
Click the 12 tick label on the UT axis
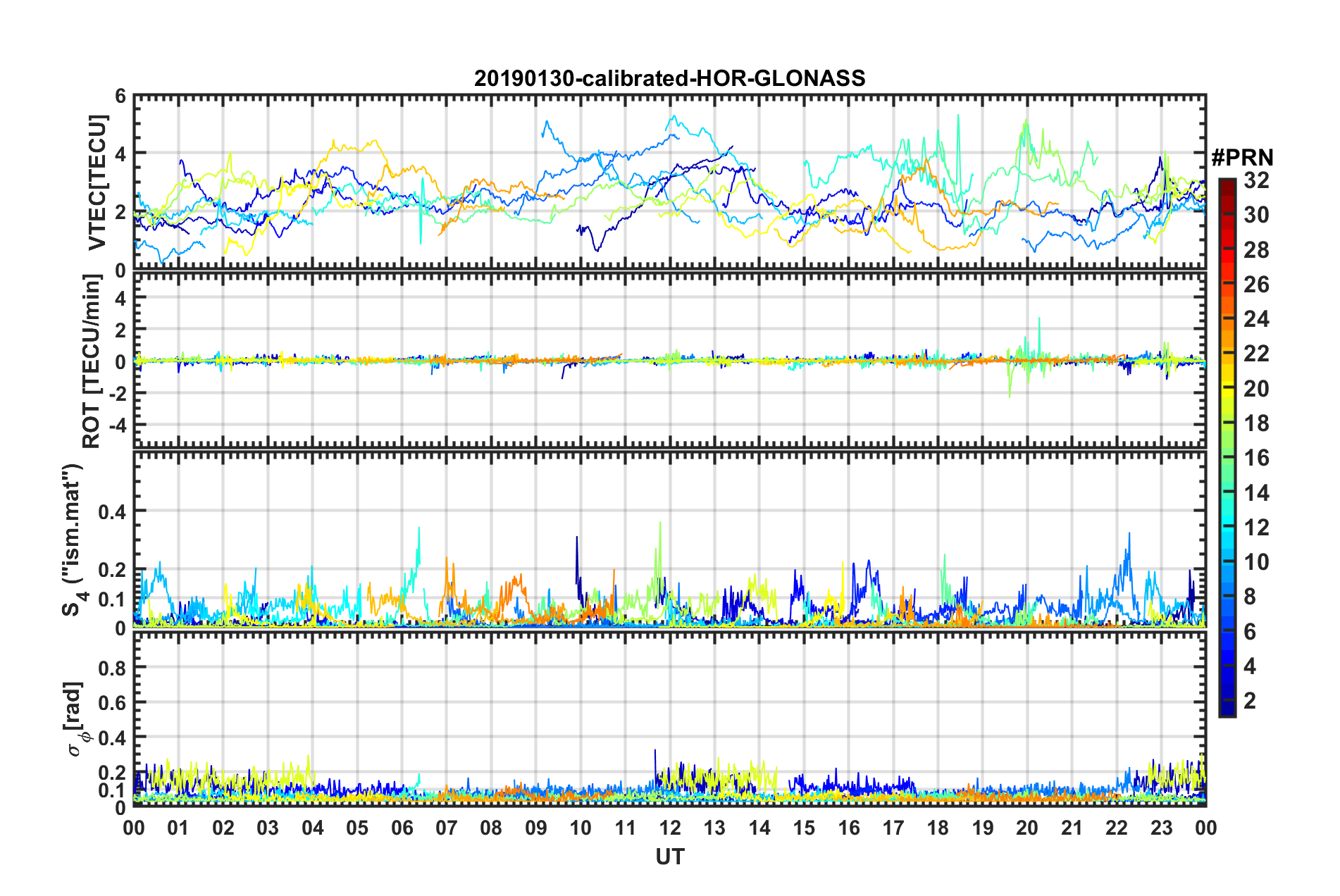click(x=670, y=828)
